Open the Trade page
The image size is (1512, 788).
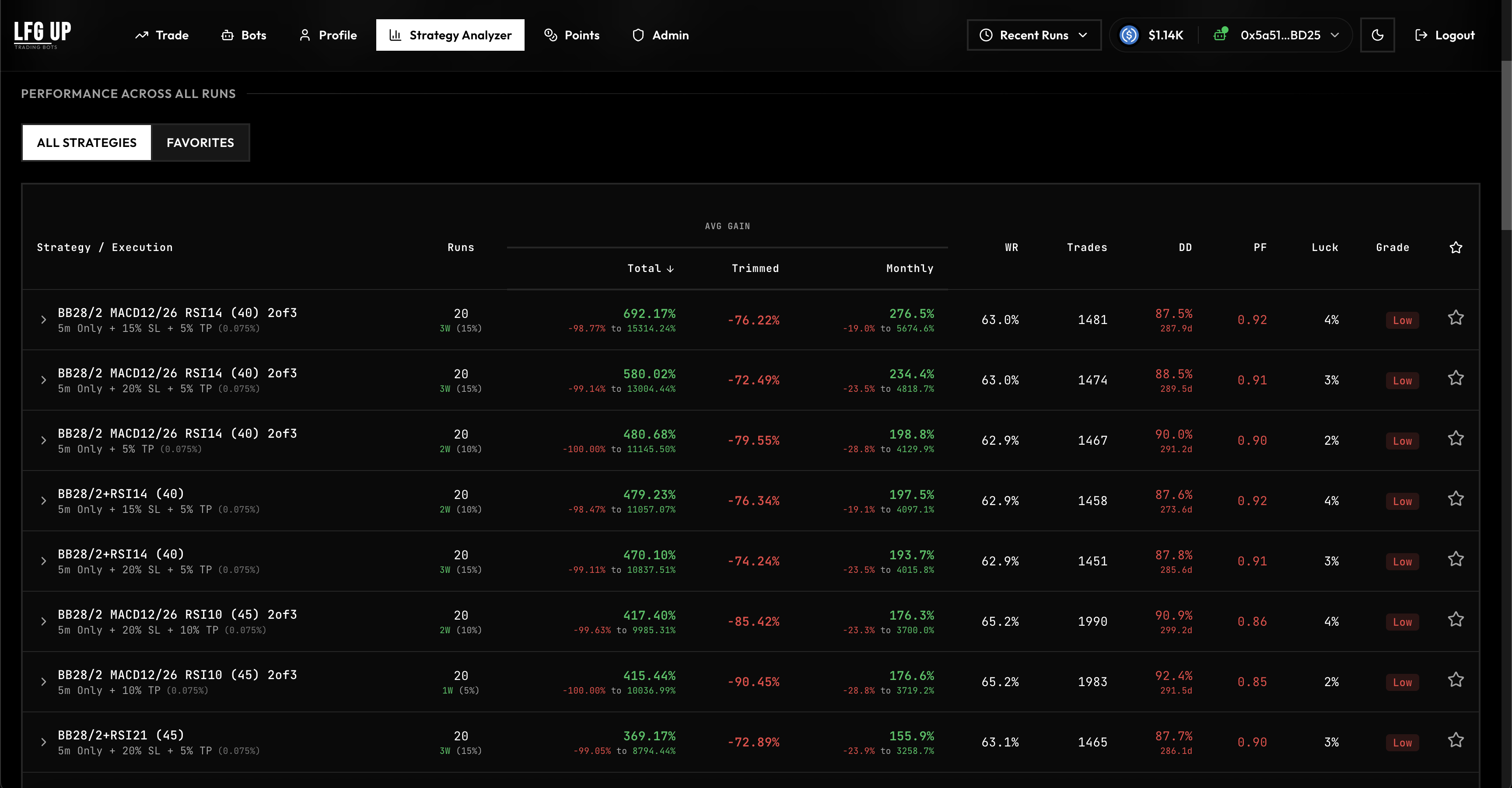point(161,35)
